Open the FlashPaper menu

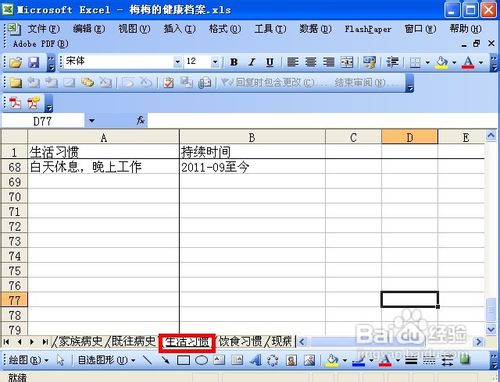tap(368, 29)
